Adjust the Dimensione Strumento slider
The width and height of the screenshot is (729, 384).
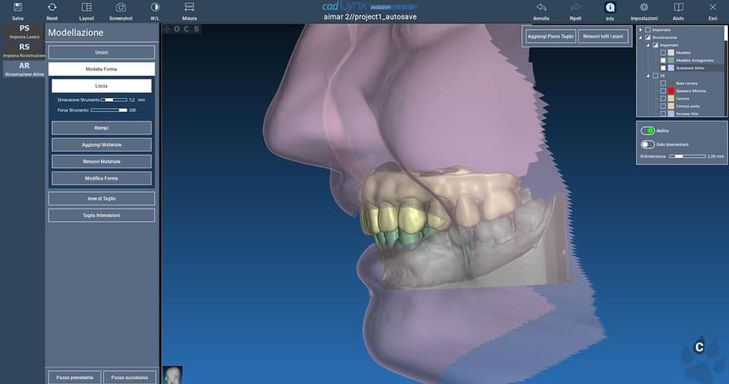coord(114,100)
